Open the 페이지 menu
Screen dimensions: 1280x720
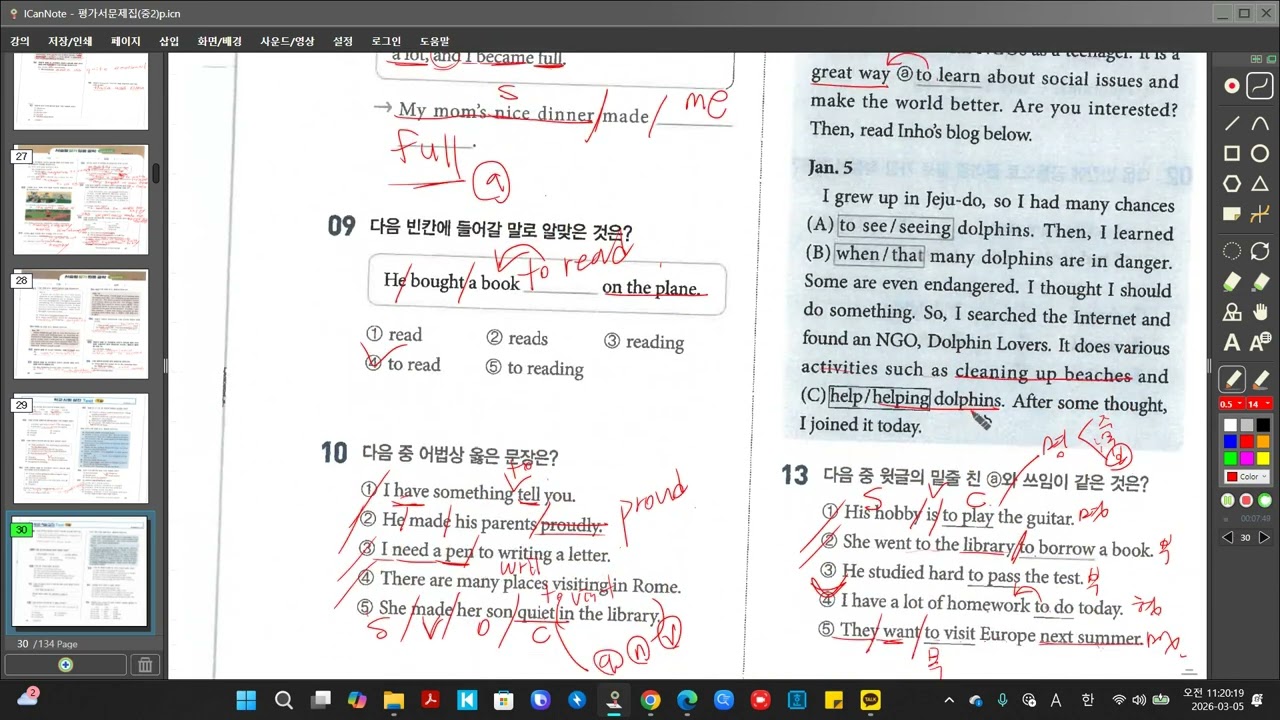pyautogui.click(x=126, y=41)
